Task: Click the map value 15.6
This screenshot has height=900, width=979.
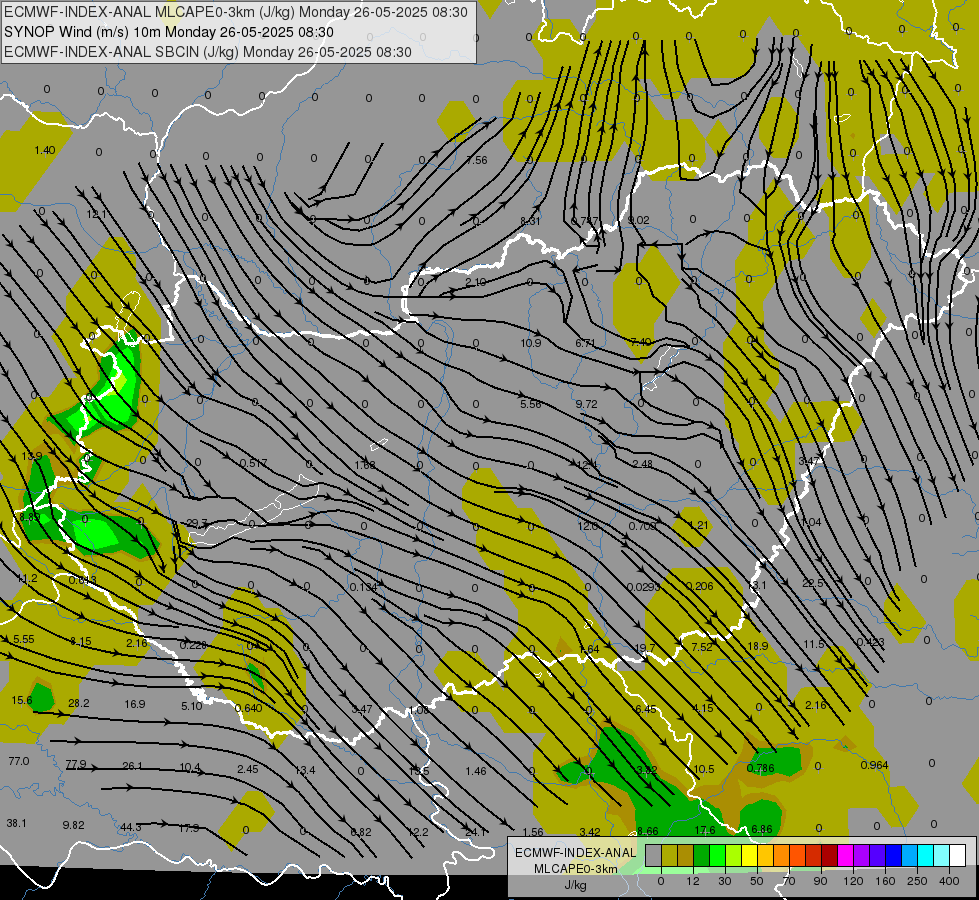Action: (x=22, y=700)
